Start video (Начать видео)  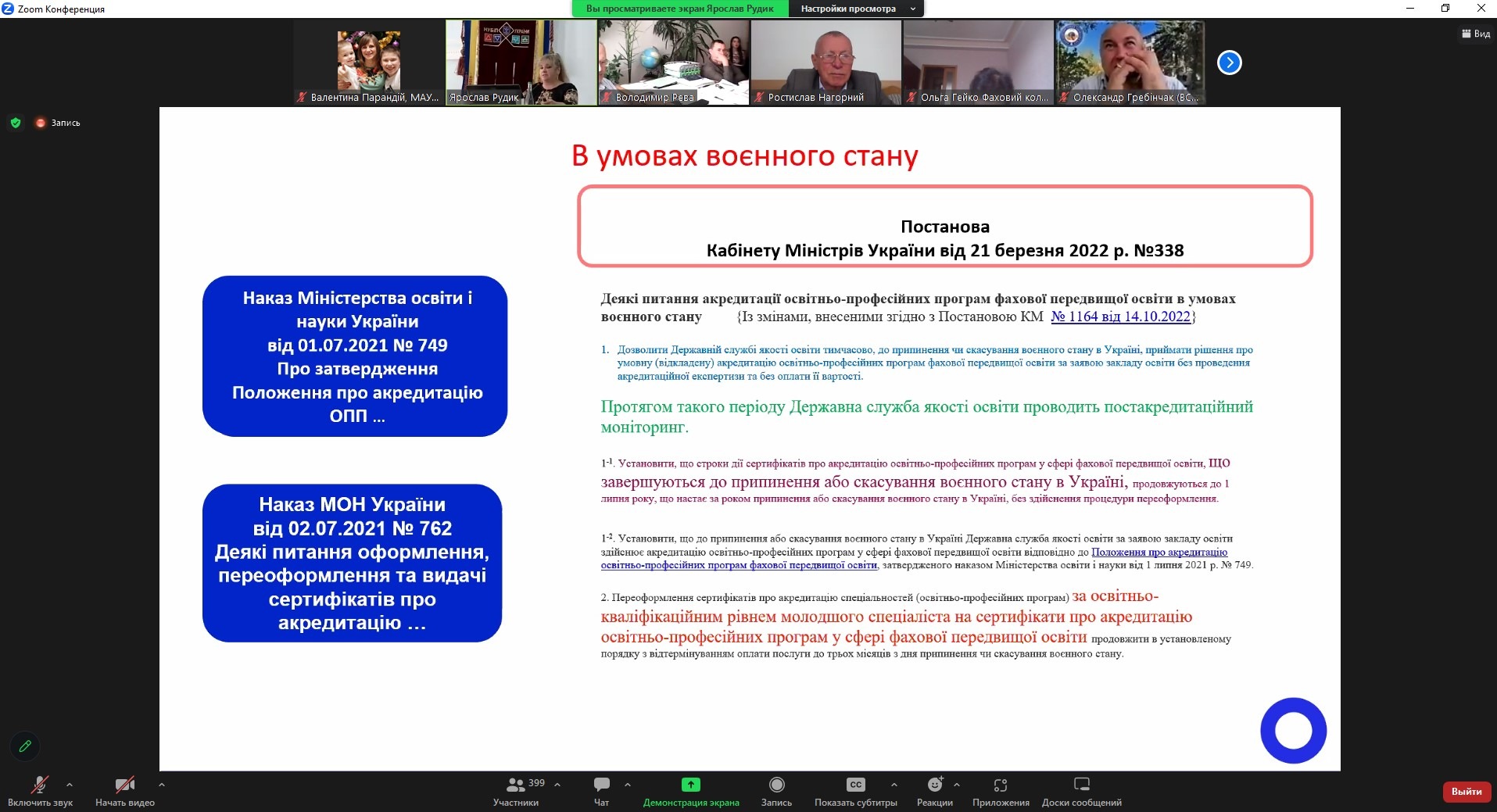click(124, 785)
